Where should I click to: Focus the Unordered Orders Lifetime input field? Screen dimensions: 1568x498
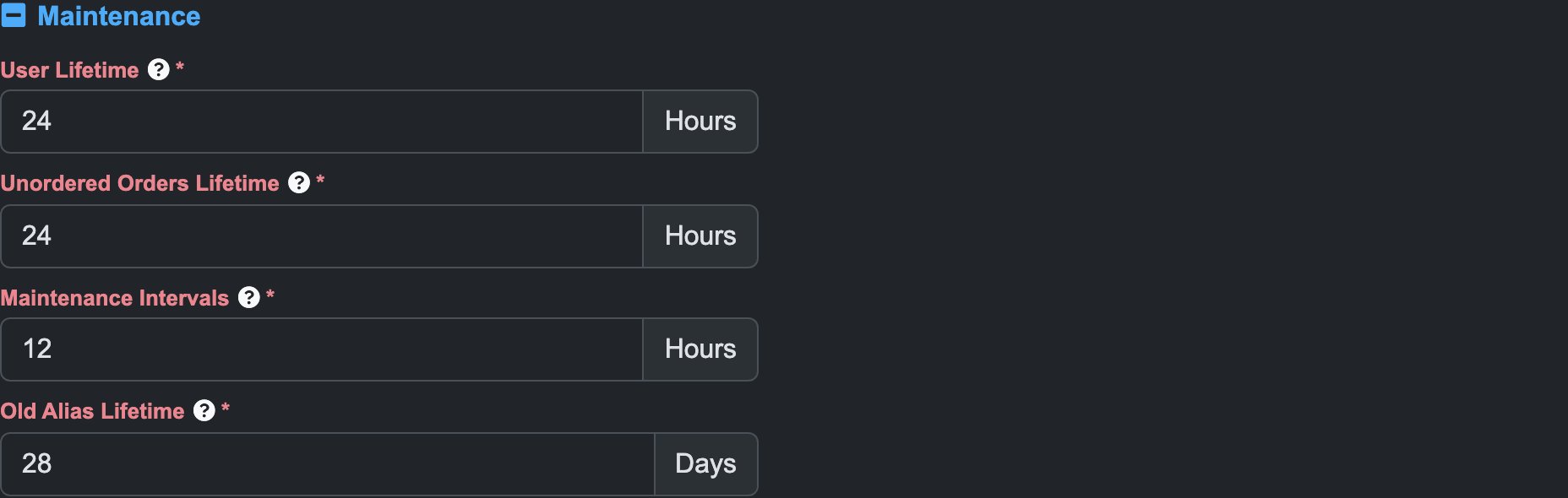322,236
